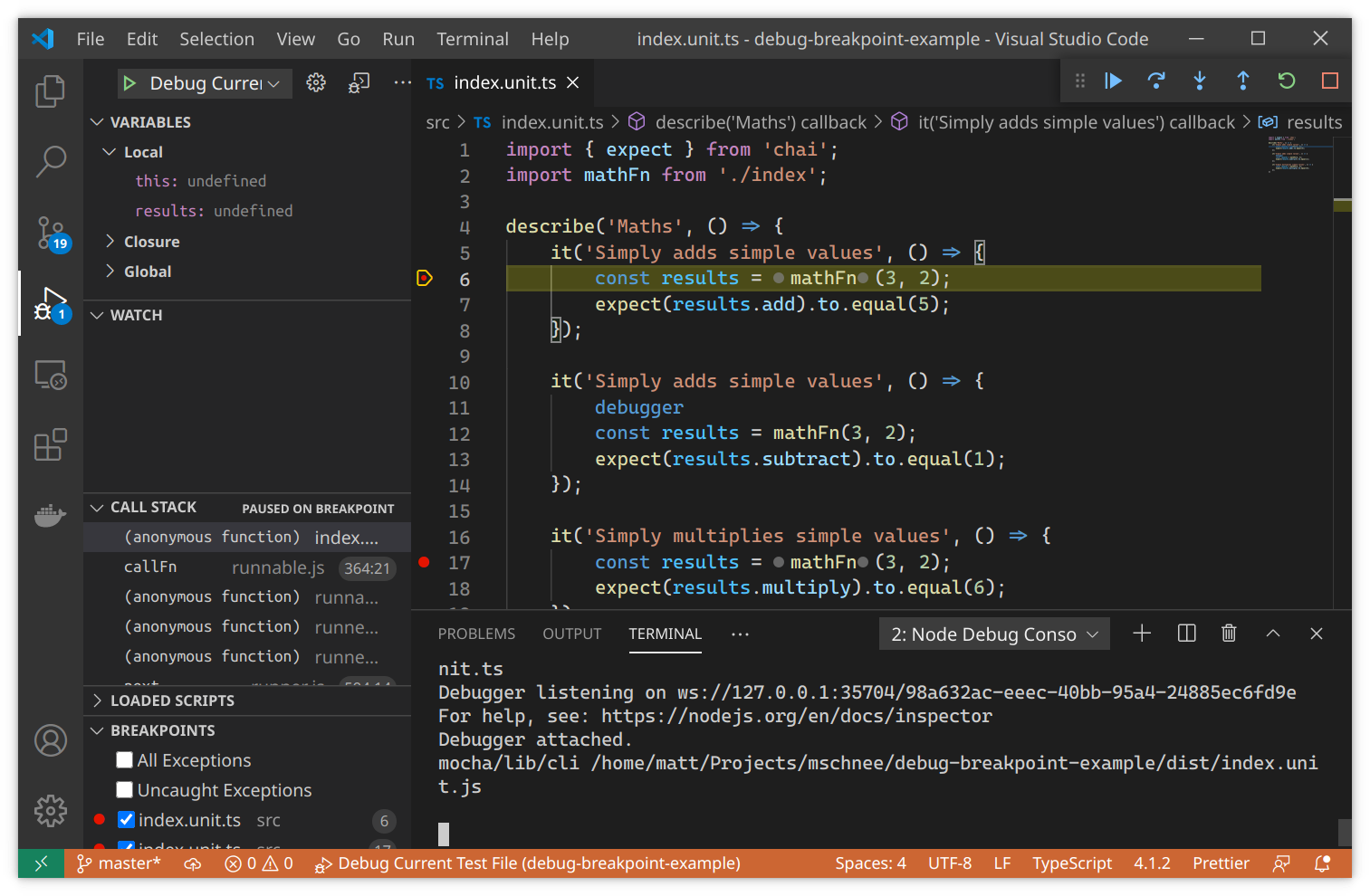Split the terminal panel
Image resolution: width=1370 pixels, height=896 pixels.
pos(1186,634)
